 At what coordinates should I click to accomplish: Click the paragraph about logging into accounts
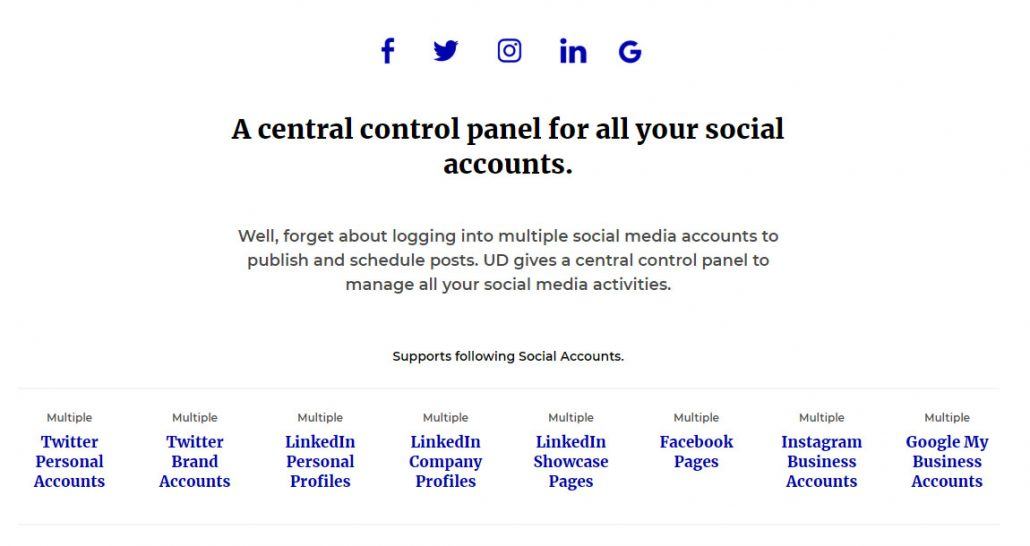(x=508, y=260)
